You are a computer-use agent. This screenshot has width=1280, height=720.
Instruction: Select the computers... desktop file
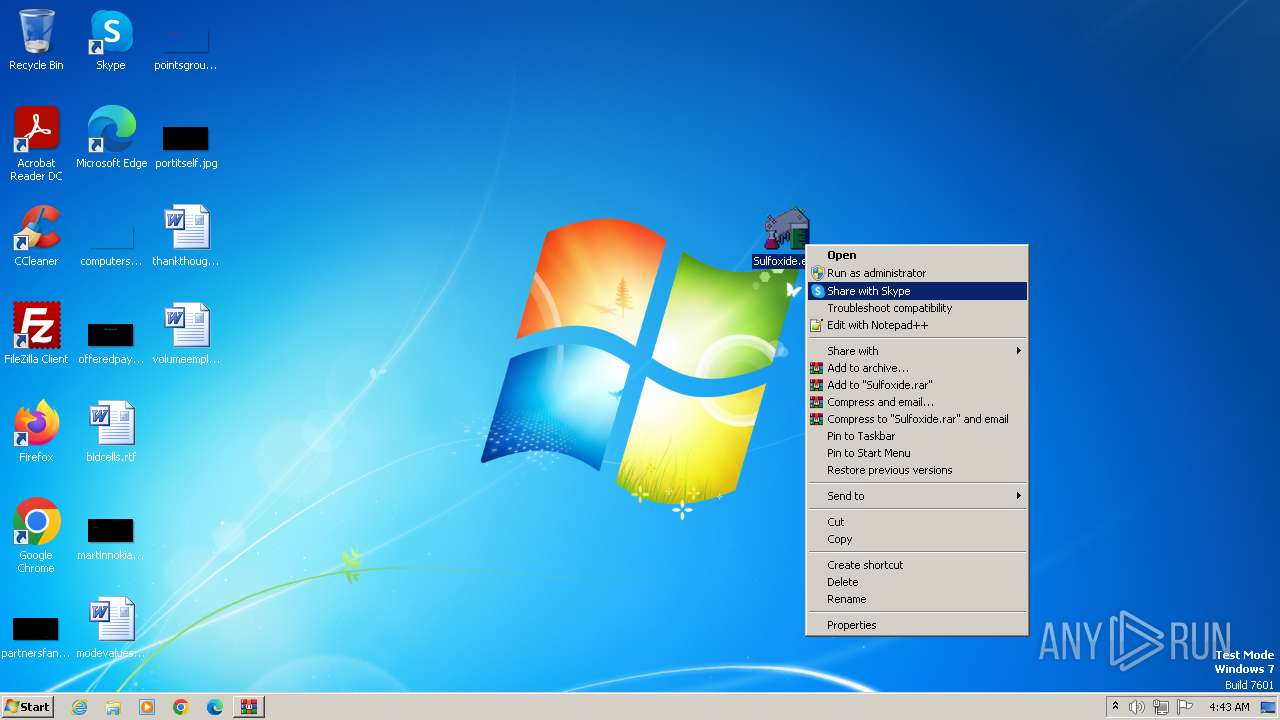point(111,243)
